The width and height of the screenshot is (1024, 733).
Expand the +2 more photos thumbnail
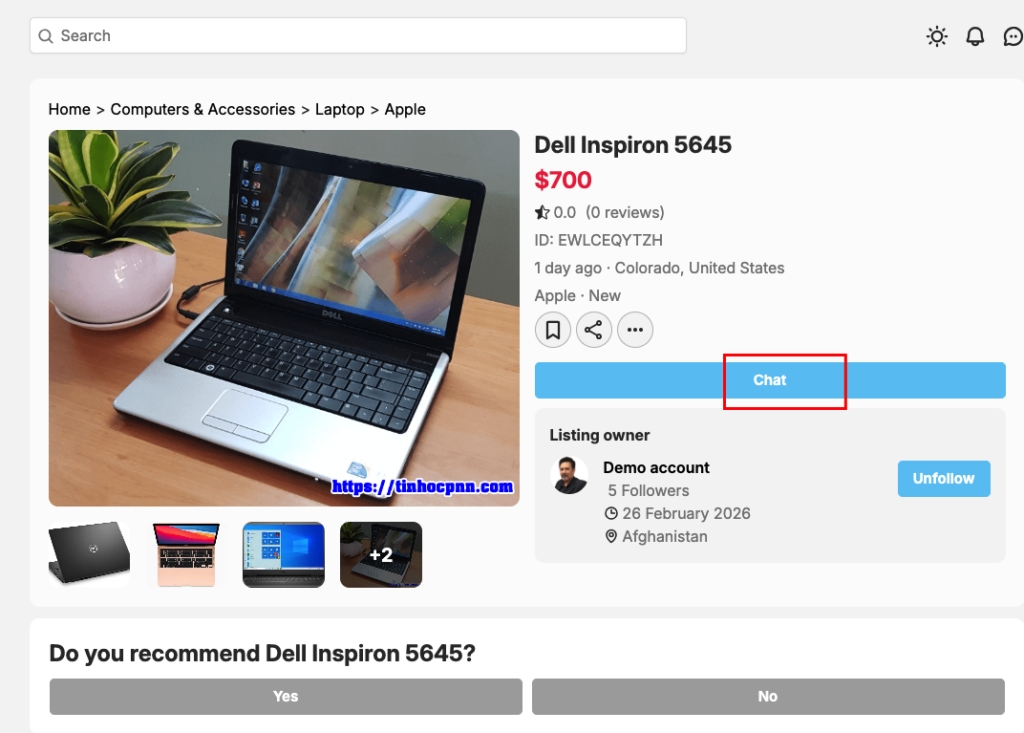coord(381,554)
